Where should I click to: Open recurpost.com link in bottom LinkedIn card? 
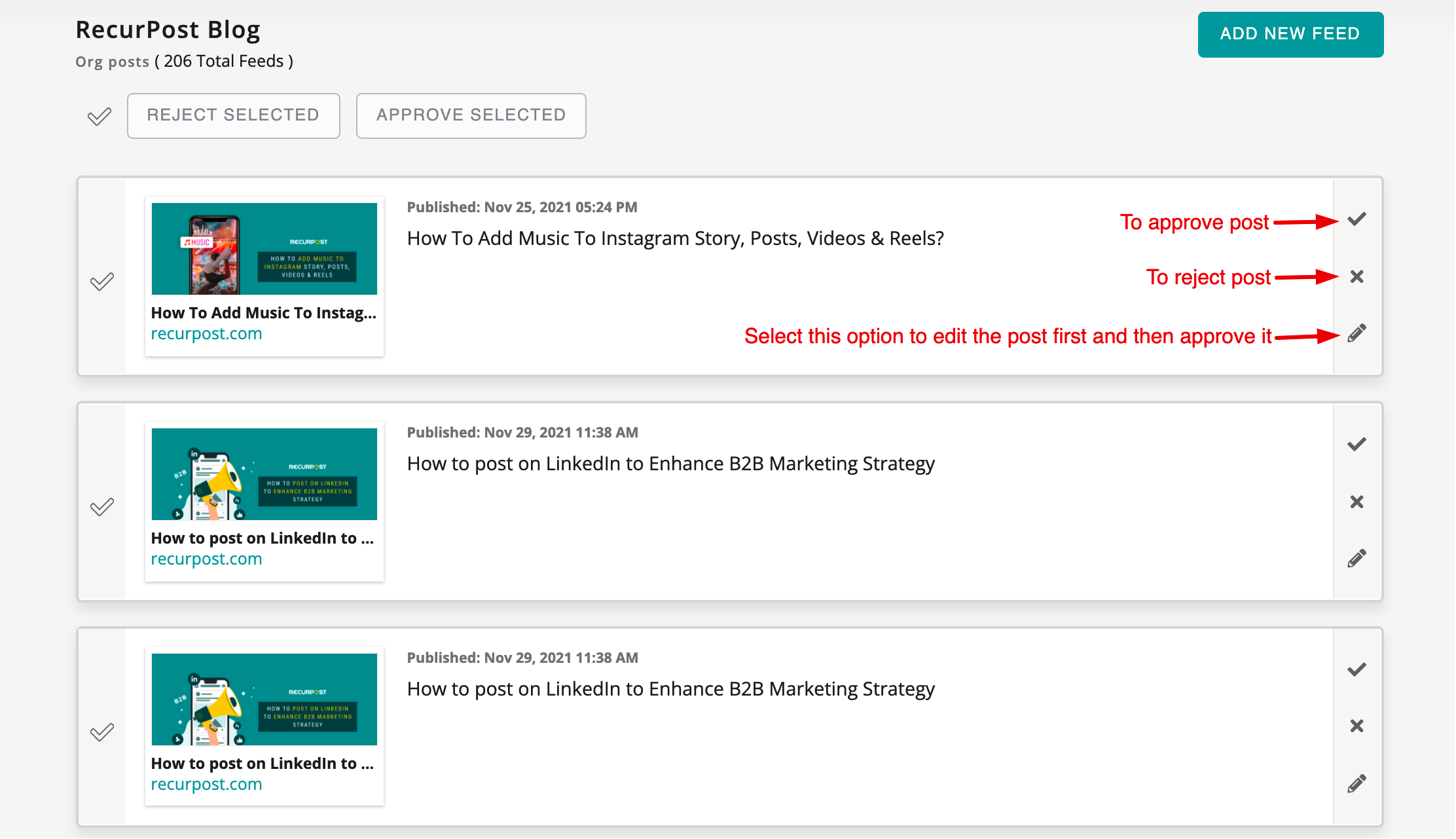tap(206, 784)
